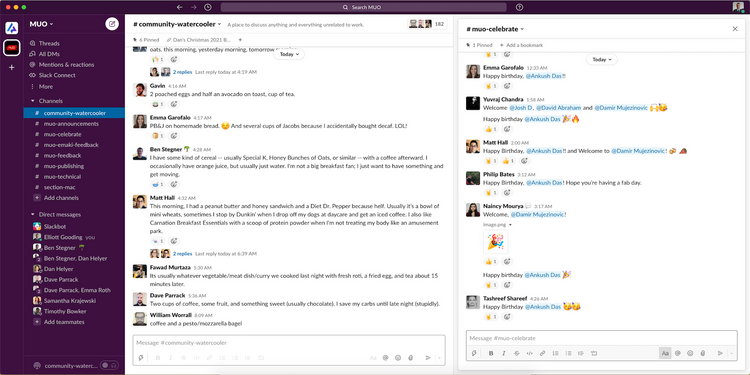Viewport: 750px width, 375px height.
Task: Open shortcuts lightning icon in muo-celebrate composer
Action: pos(474,353)
